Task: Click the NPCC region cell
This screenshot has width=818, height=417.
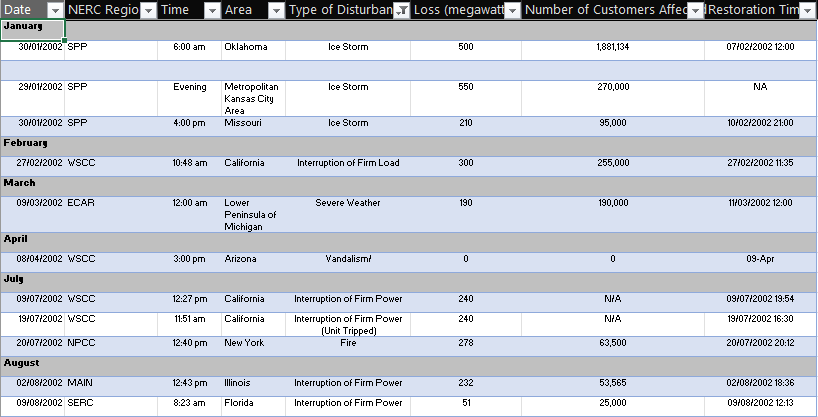Action: pyautogui.click(x=111, y=347)
